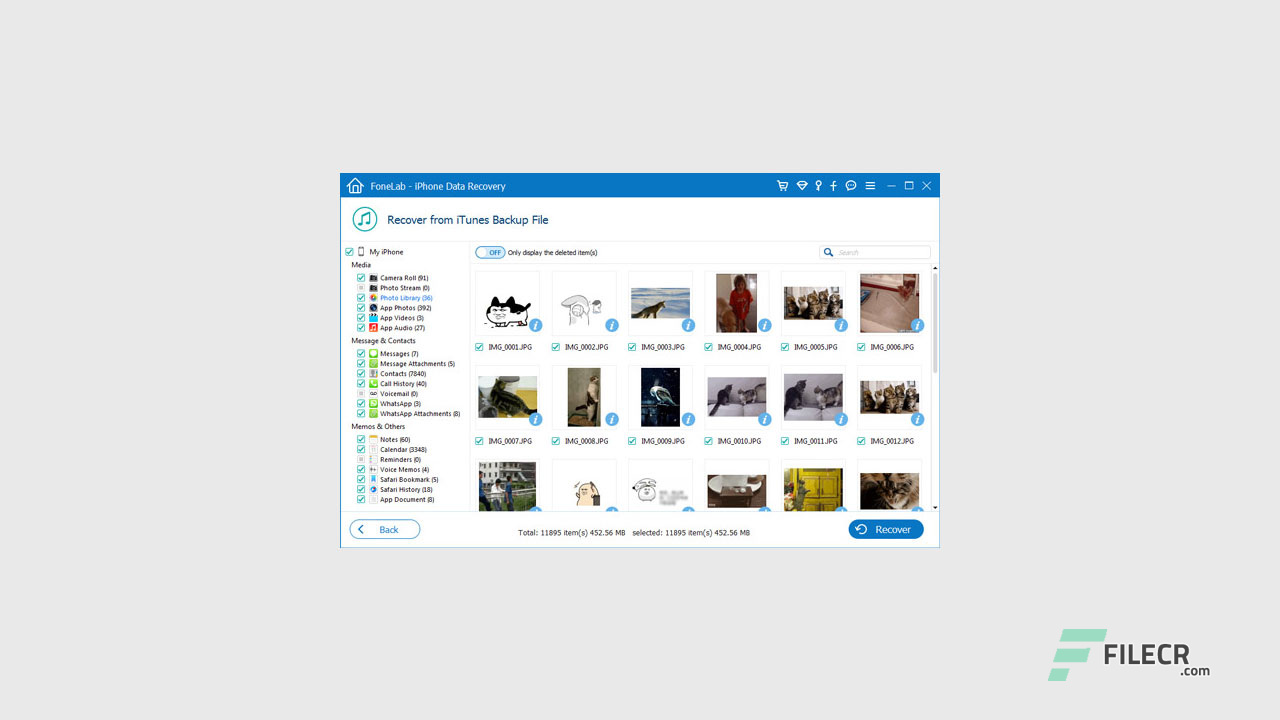Uncheck the Calendar (3348) checkbox

click(x=361, y=450)
